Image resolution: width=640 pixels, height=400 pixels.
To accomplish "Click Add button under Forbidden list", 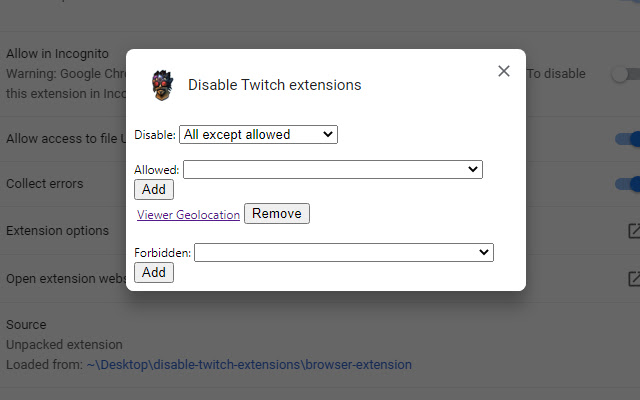I will pos(154,272).
